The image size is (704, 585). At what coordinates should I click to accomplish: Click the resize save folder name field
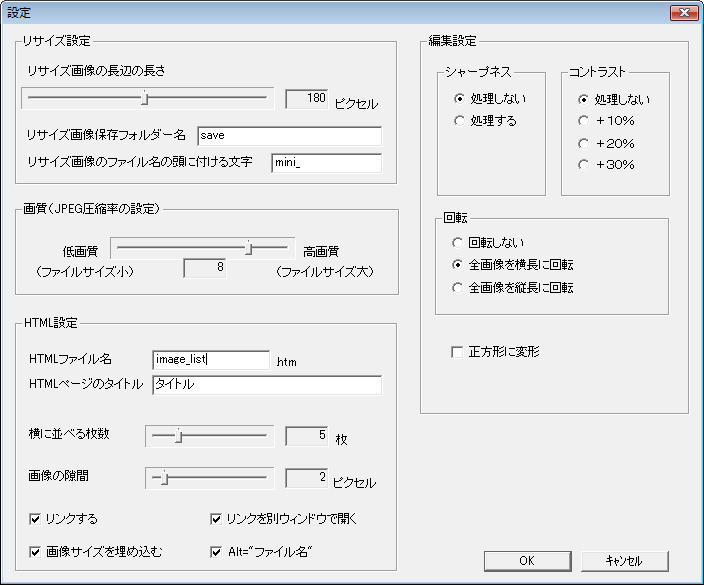(290, 136)
